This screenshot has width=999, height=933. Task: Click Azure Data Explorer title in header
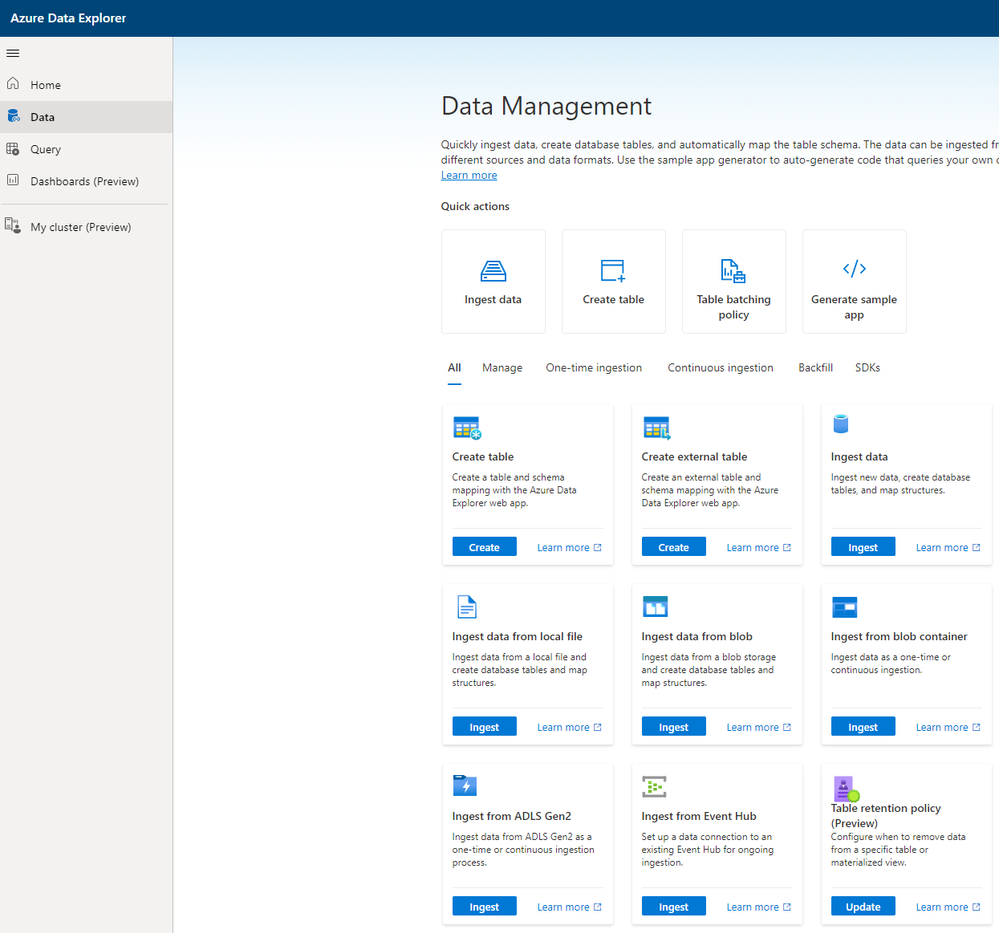point(68,18)
